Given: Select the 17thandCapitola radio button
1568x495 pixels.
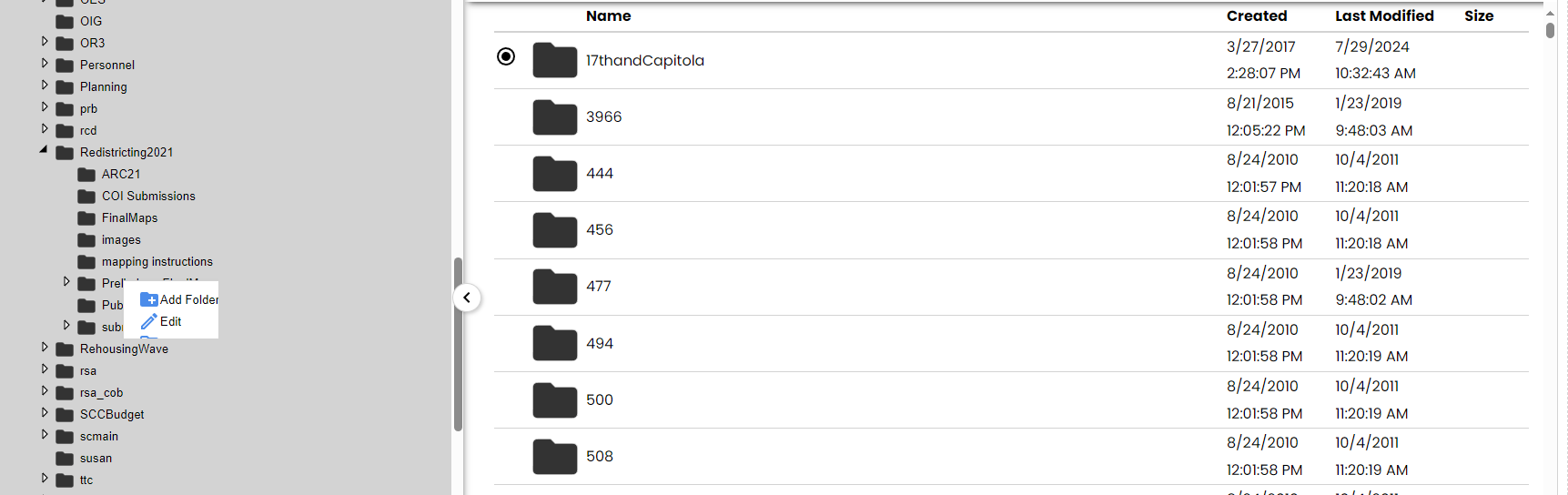Looking at the screenshot, I should pyautogui.click(x=506, y=56).
